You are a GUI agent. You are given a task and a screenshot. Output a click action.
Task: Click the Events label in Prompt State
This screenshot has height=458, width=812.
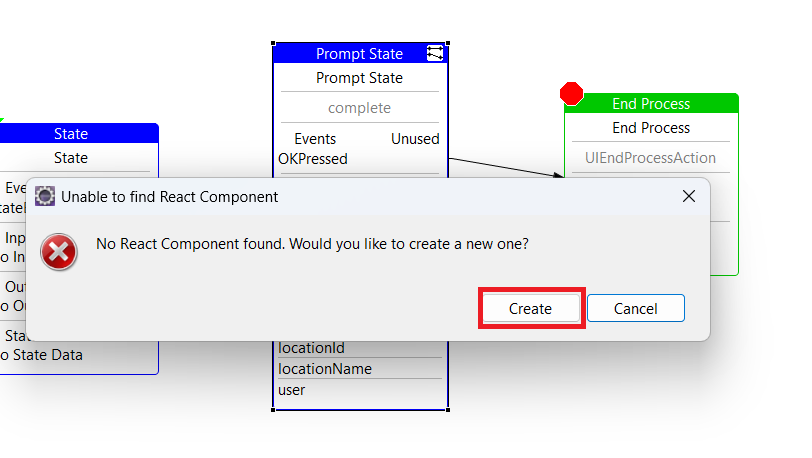click(x=315, y=139)
